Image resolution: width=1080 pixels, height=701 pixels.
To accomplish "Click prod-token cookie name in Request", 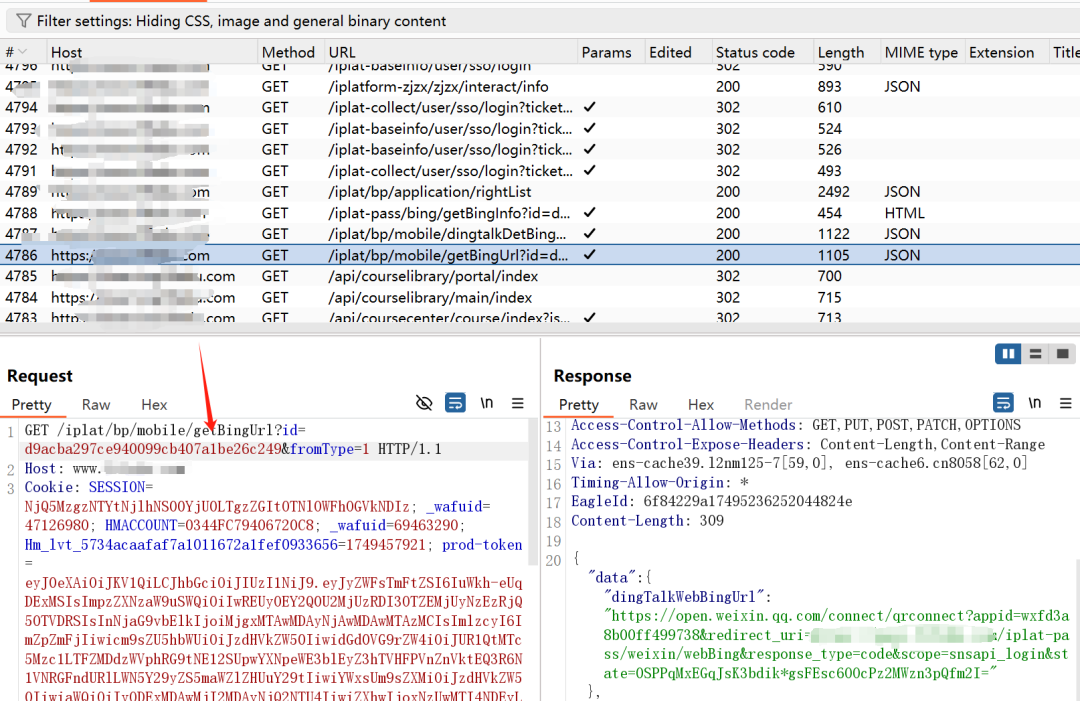I will [481, 545].
